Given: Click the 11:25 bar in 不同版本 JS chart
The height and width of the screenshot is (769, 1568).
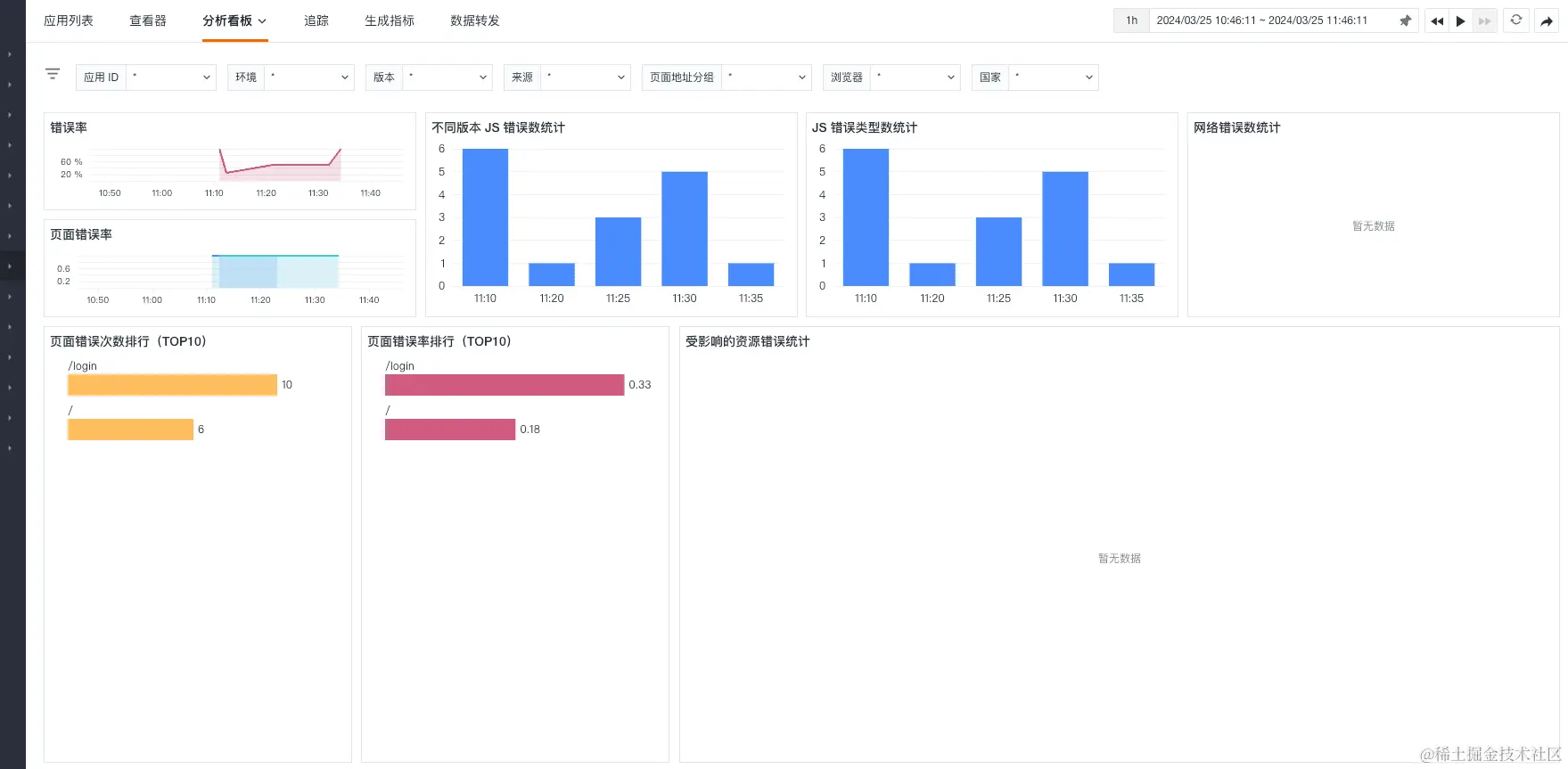Looking at the screenshot, I should click(x=618, y=251).
